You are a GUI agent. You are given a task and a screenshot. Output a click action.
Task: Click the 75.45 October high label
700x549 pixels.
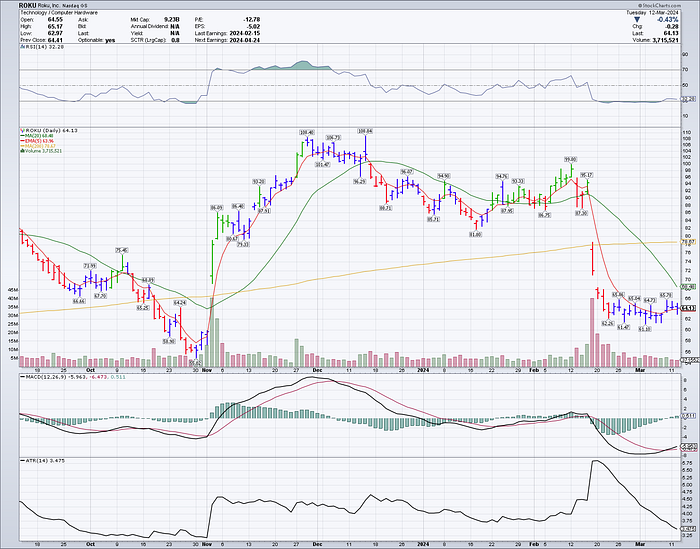click(122, 250)
